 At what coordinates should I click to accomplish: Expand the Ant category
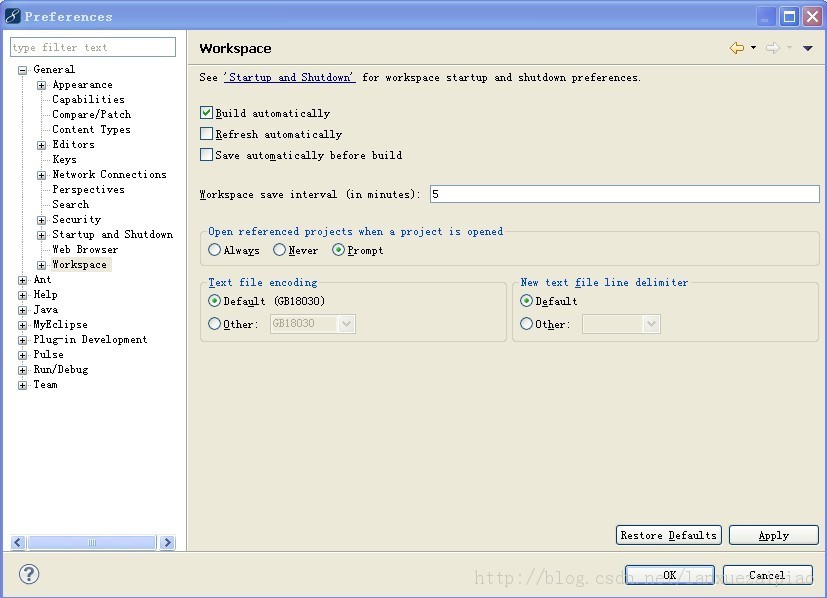coord(22,280)
